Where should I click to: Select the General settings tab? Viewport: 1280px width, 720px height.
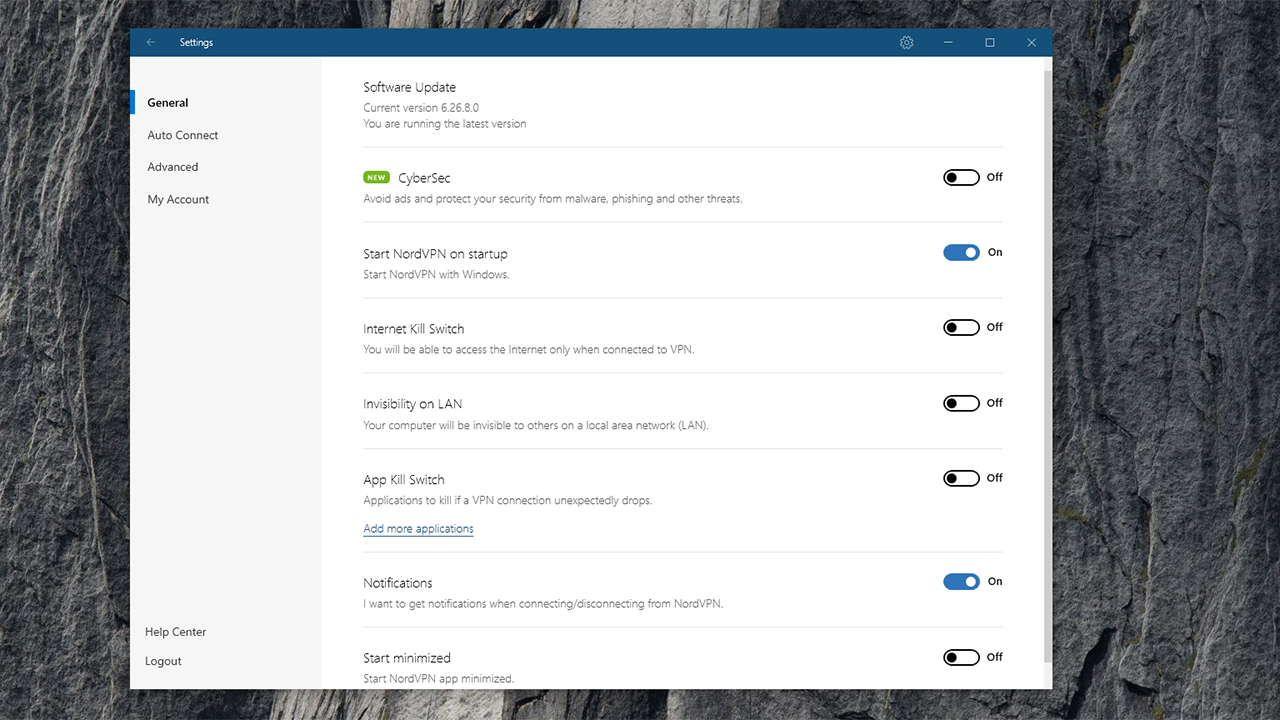tap(168, 102)
